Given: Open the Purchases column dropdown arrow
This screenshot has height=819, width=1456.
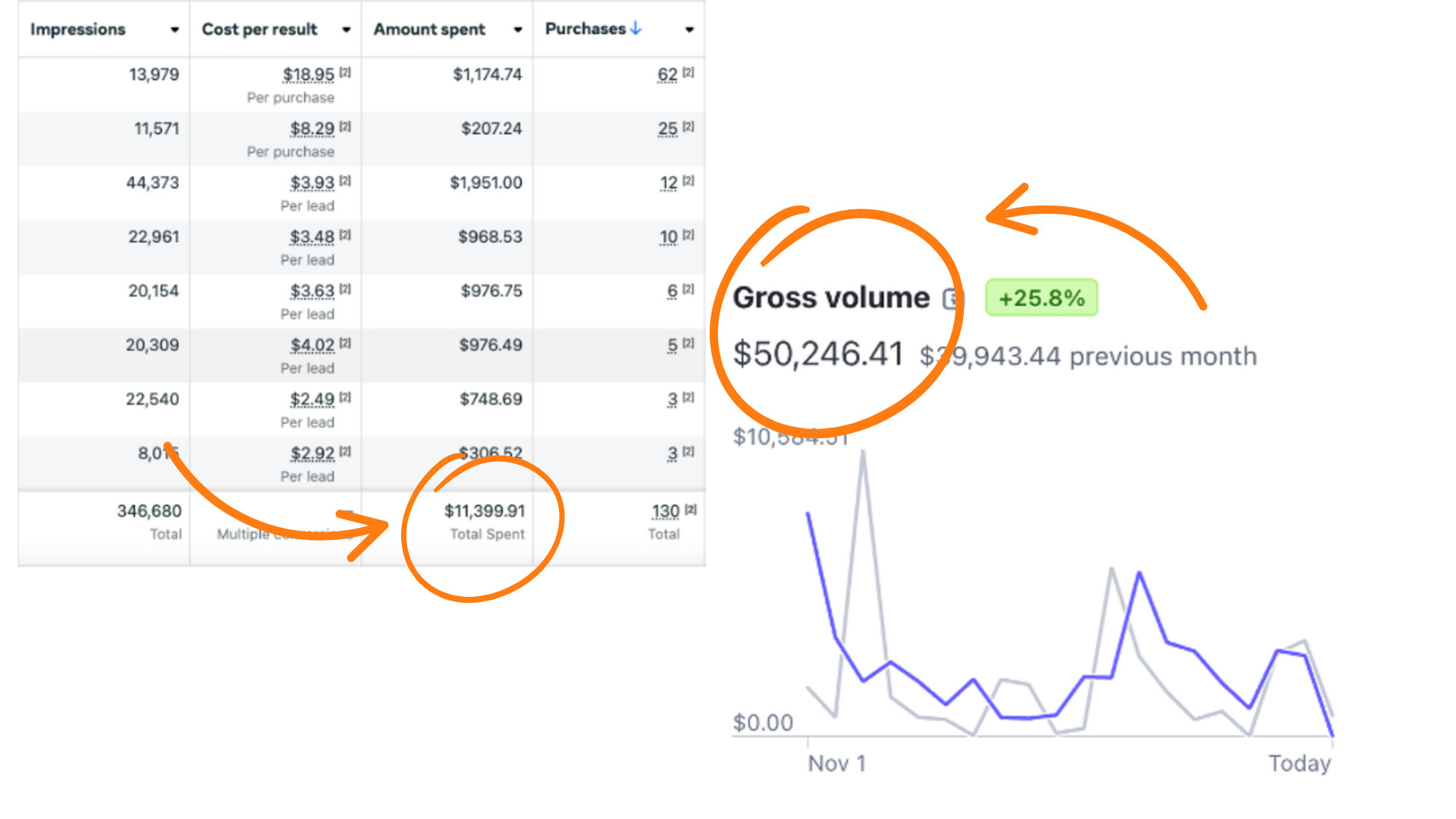Looking at the screenshot, I should tap(689, 30).
